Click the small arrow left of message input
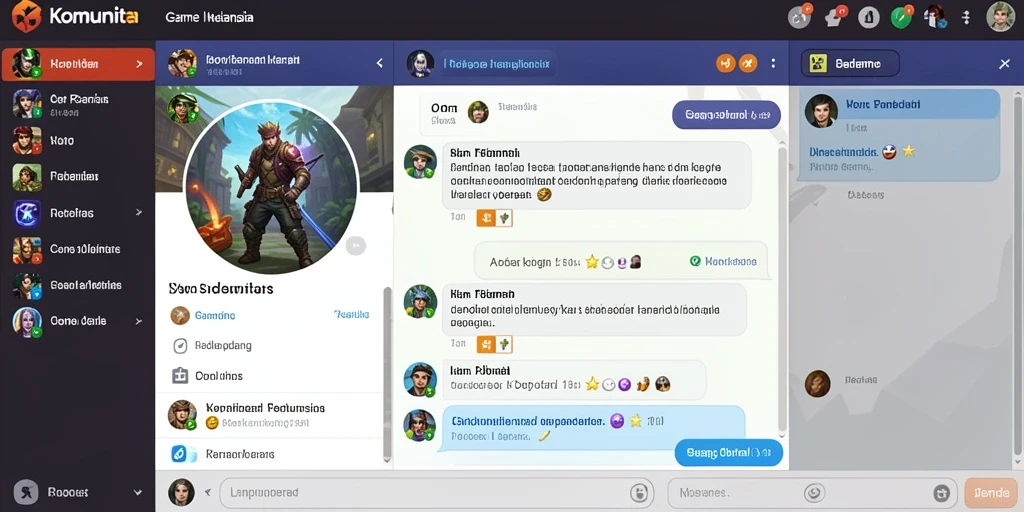This screenshot has height=512, width=1024. point(208,492)
